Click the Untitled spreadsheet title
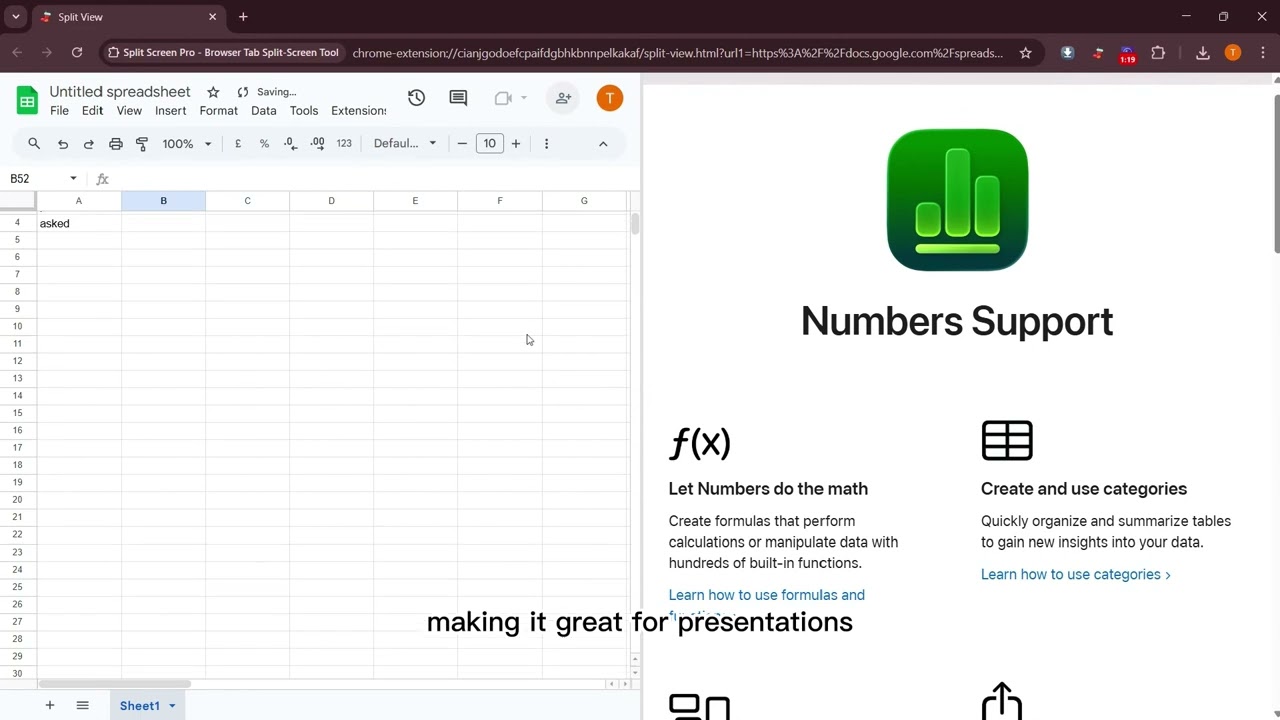The width and height of the screenshot is (1280, 720). point(120,92)
